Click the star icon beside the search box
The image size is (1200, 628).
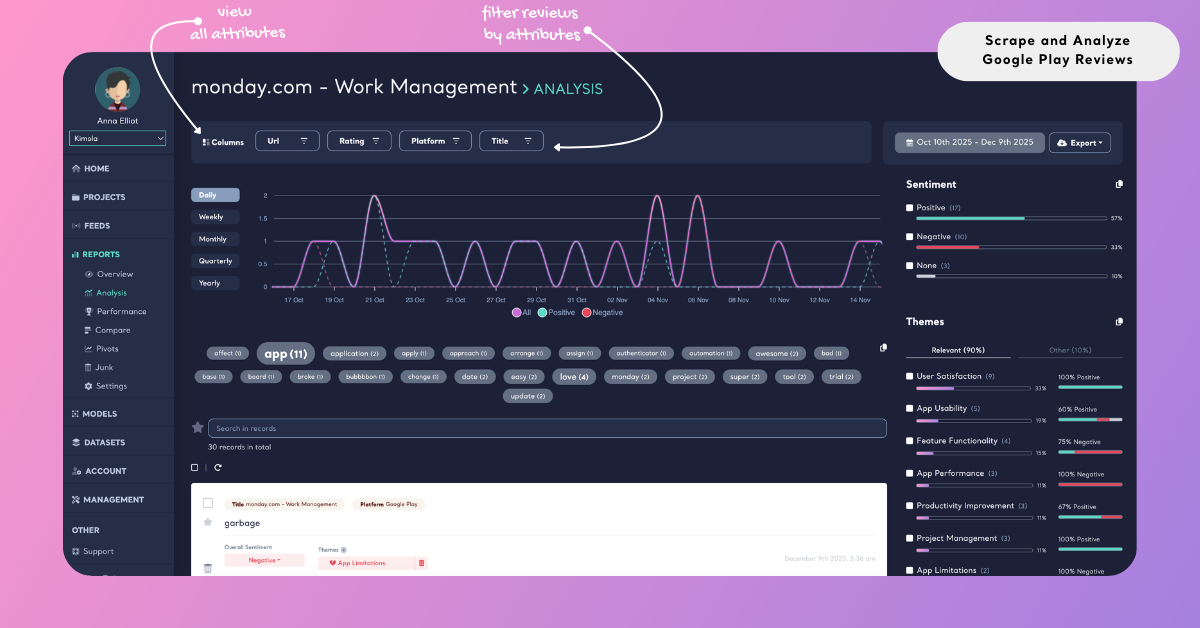pos(197,427)
